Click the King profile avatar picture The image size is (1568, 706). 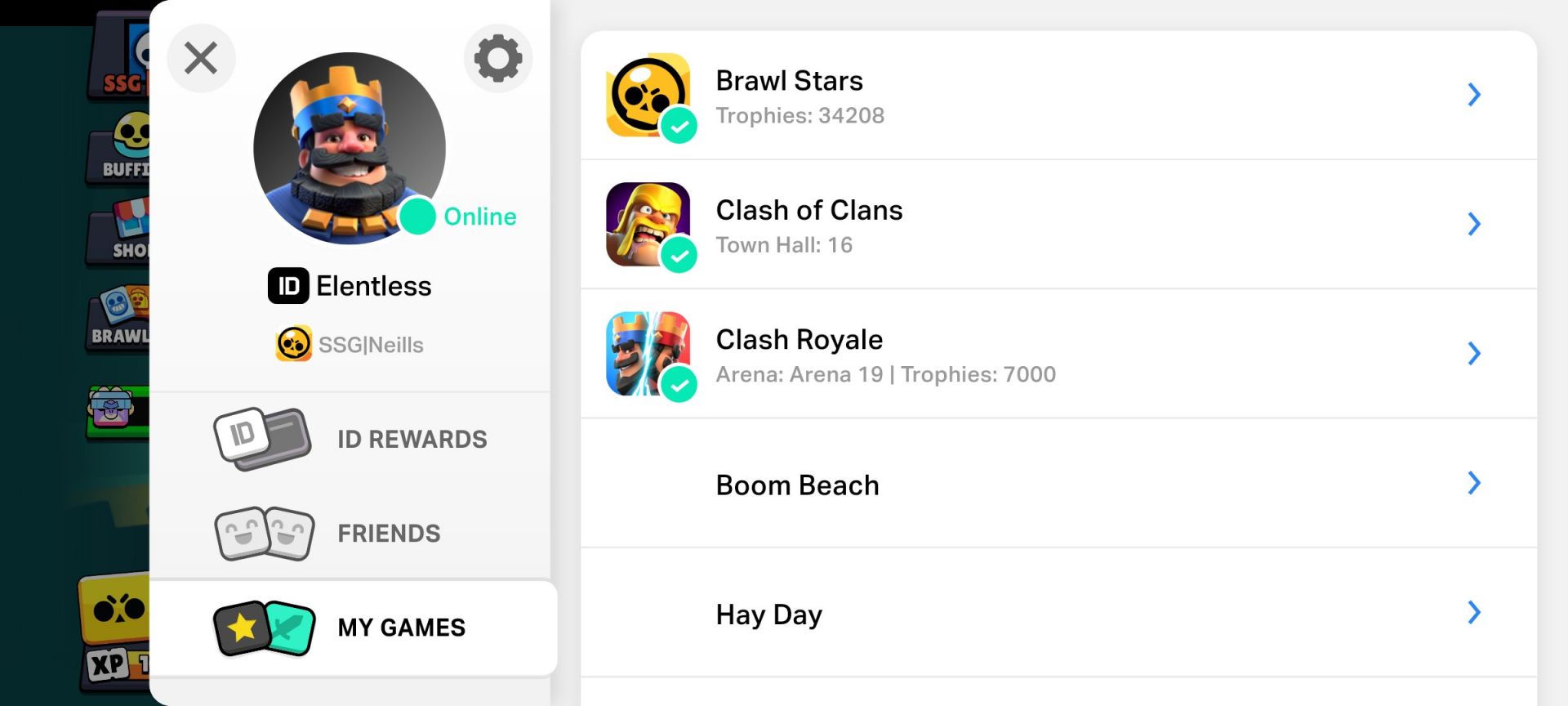pos(349,148)
